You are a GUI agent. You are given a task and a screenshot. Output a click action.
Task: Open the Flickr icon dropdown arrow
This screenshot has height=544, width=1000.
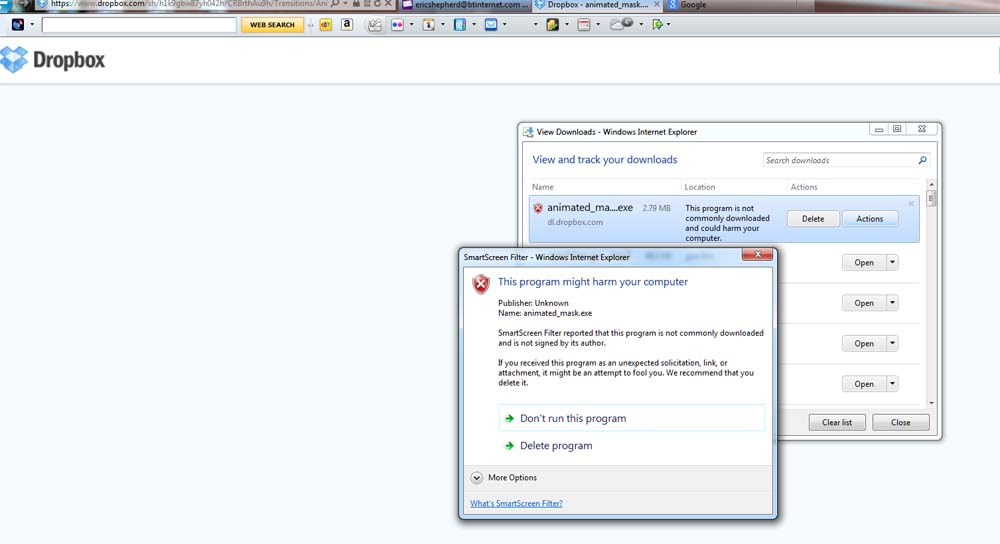411,25
